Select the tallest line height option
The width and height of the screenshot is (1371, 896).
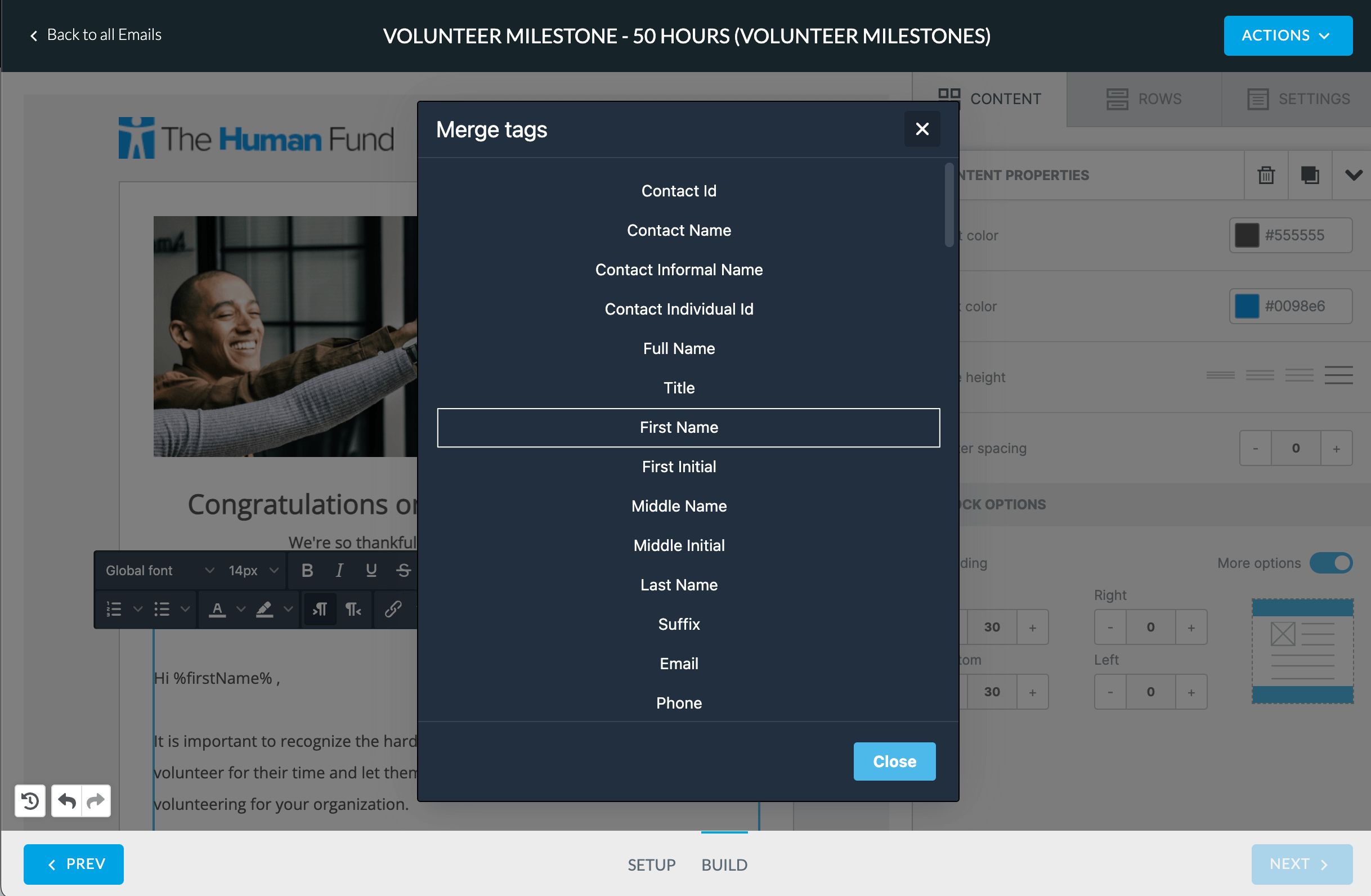coord(1338,375)
